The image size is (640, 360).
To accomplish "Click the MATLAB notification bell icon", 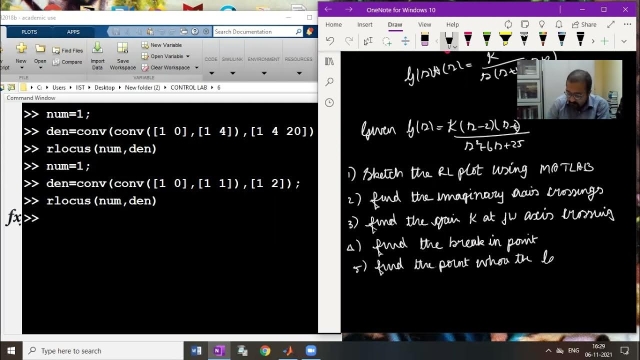I will 309,31.
